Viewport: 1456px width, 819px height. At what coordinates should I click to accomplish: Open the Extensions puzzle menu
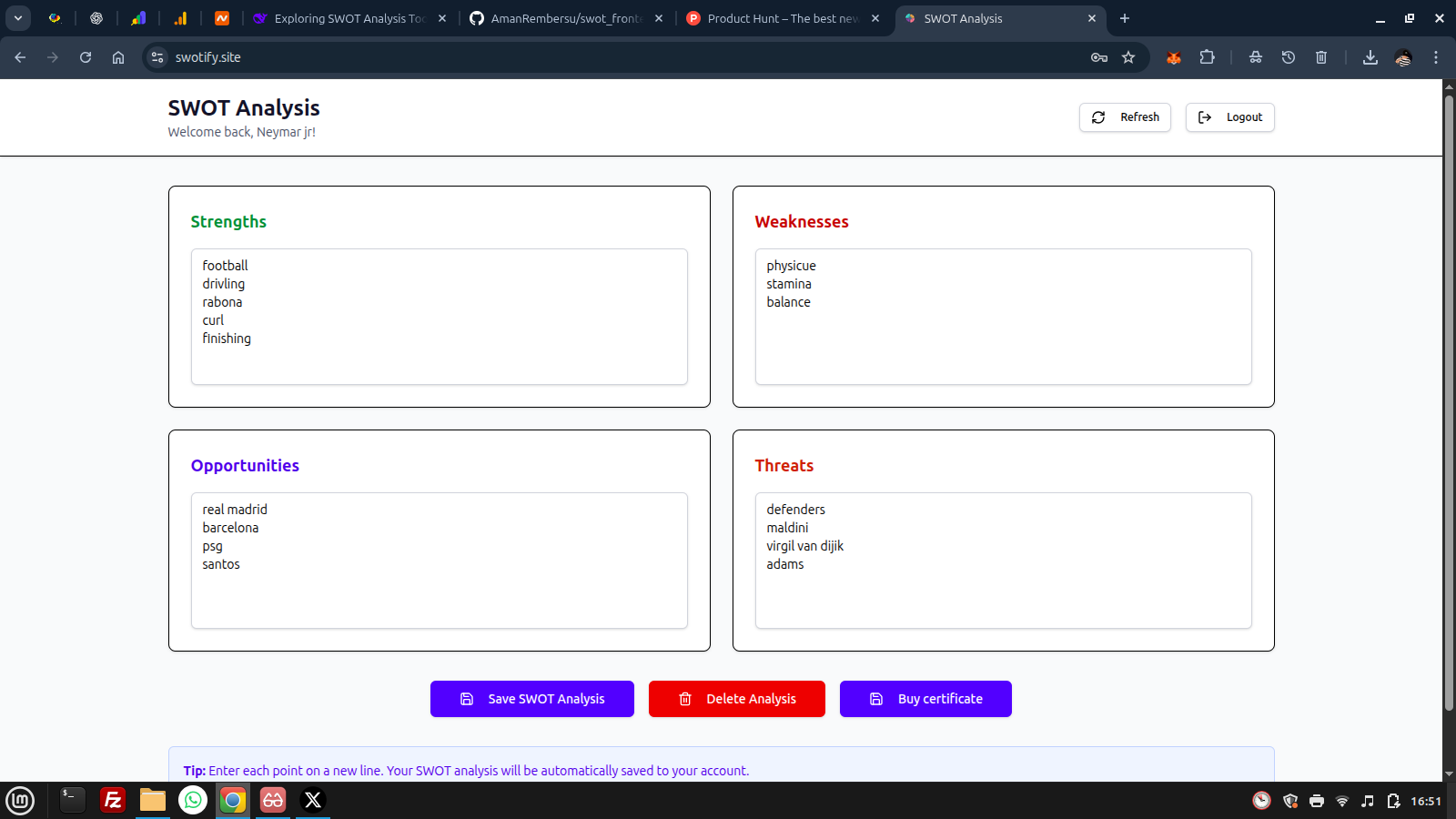(1208, 56)
